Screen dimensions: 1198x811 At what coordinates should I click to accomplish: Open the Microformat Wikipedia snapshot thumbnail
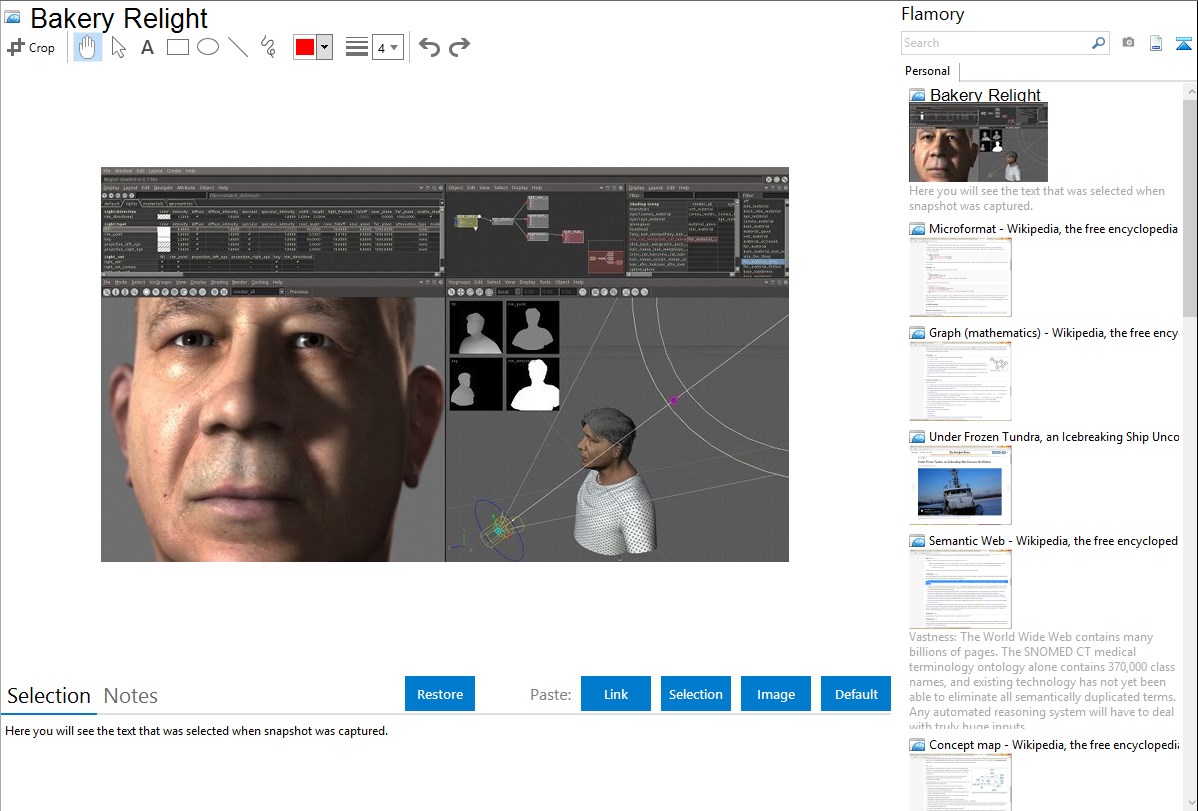[x=960, y=277]
